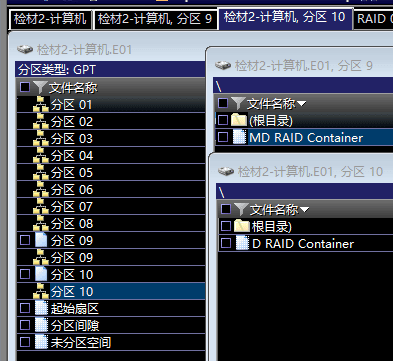Check the 未分区空间 checkbox
The width and height of the screenshot is (393, 361).
(x=25, y=342)
